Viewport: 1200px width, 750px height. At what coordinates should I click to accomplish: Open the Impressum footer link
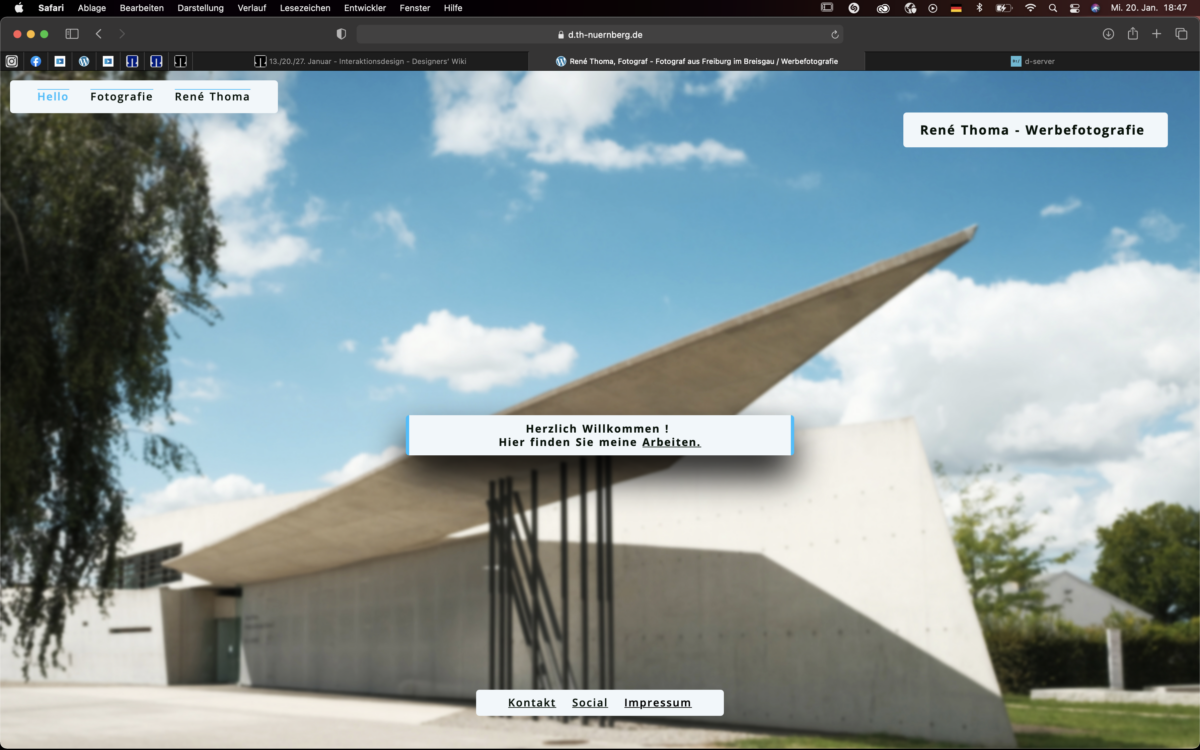(657, 703)
